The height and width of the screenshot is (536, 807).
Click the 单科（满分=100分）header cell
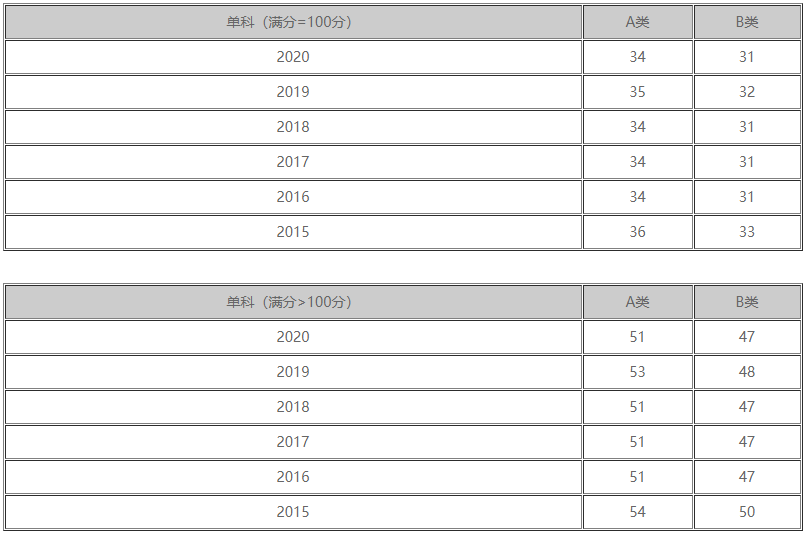293,22
